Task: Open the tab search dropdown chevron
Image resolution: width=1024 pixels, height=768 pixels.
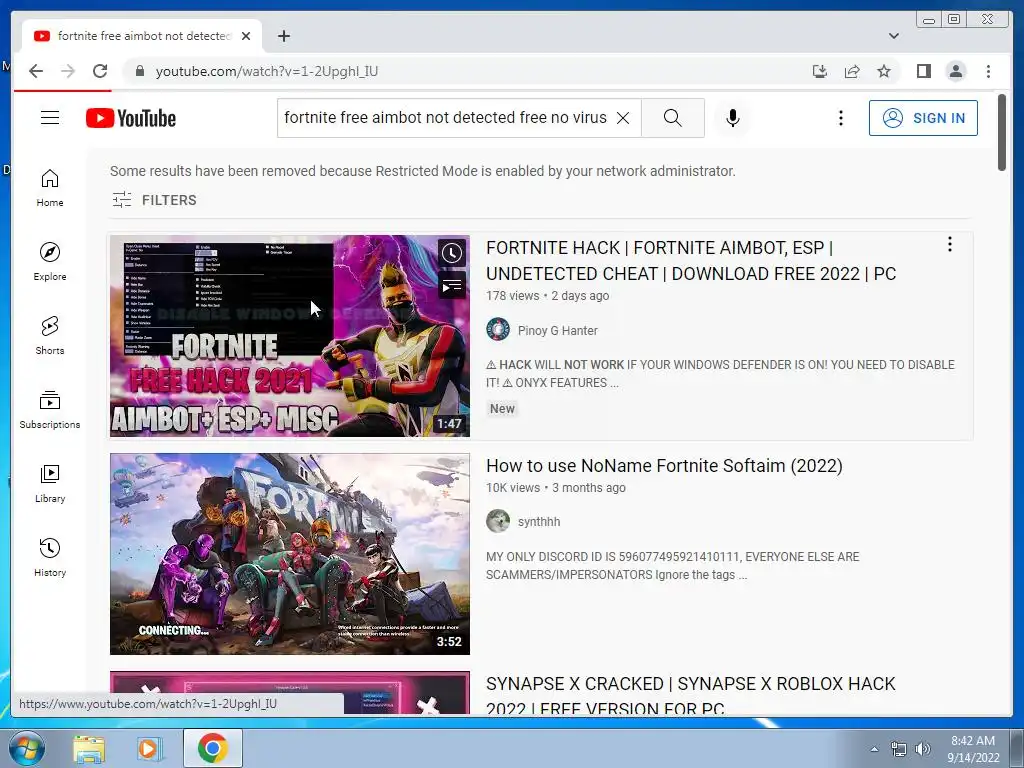Action: click(893, 36)
